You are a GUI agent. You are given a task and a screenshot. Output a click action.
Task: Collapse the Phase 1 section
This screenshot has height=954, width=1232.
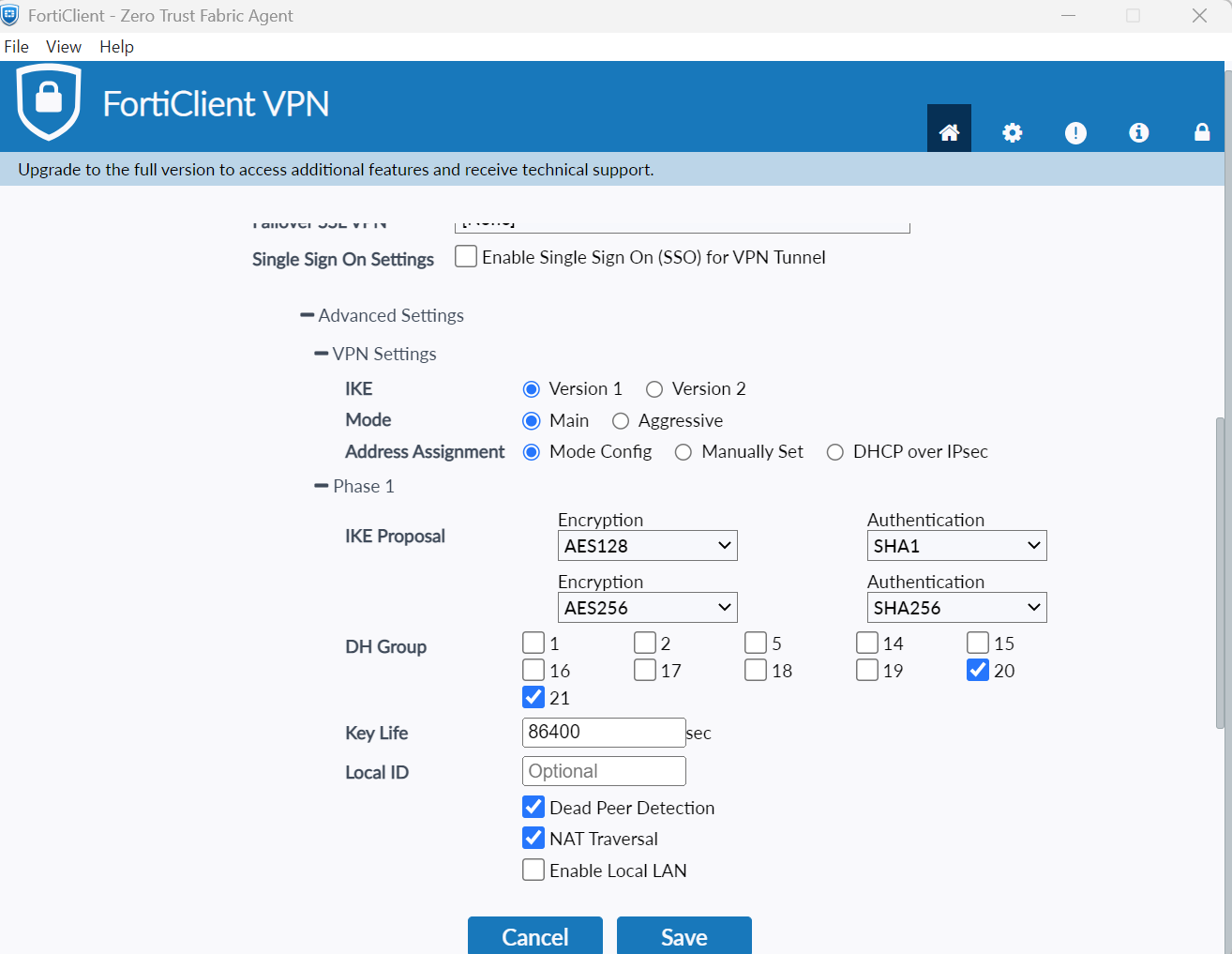(x=322, y=486)
